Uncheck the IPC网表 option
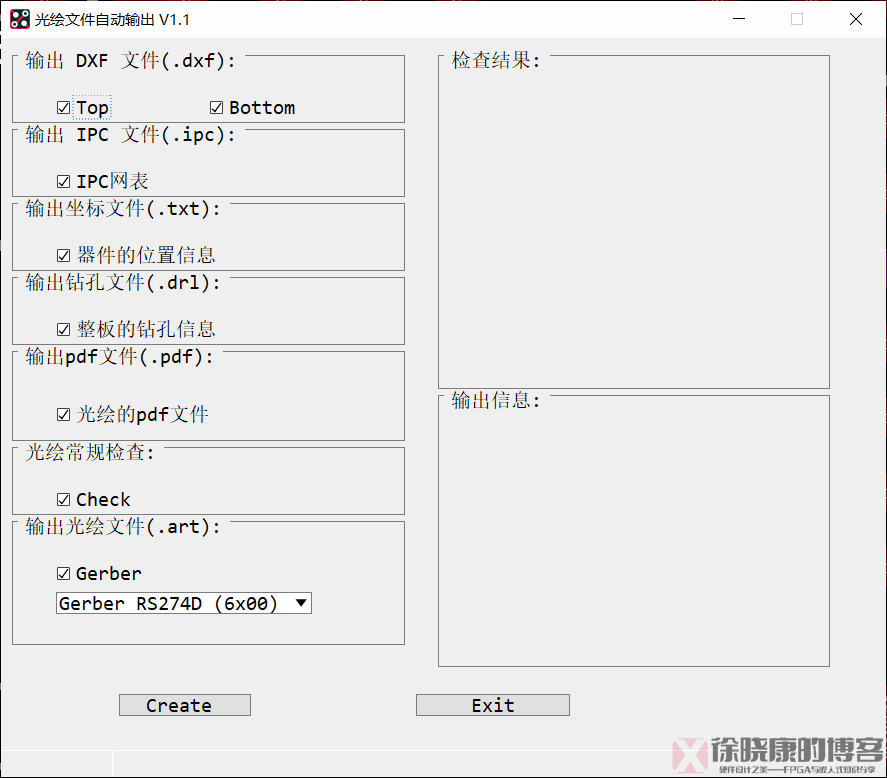Screen dimensions: 887x778 (x=64, y=182)
